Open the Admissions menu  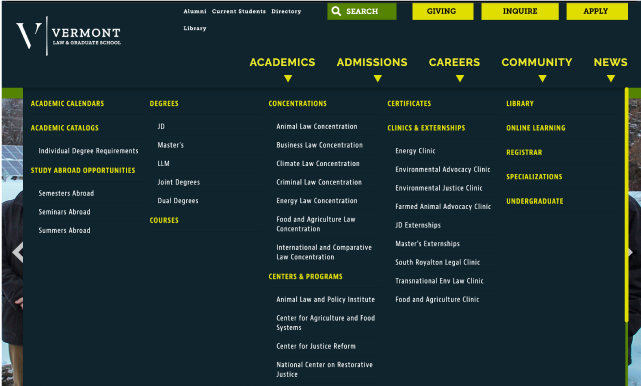(x=372, y=62)
